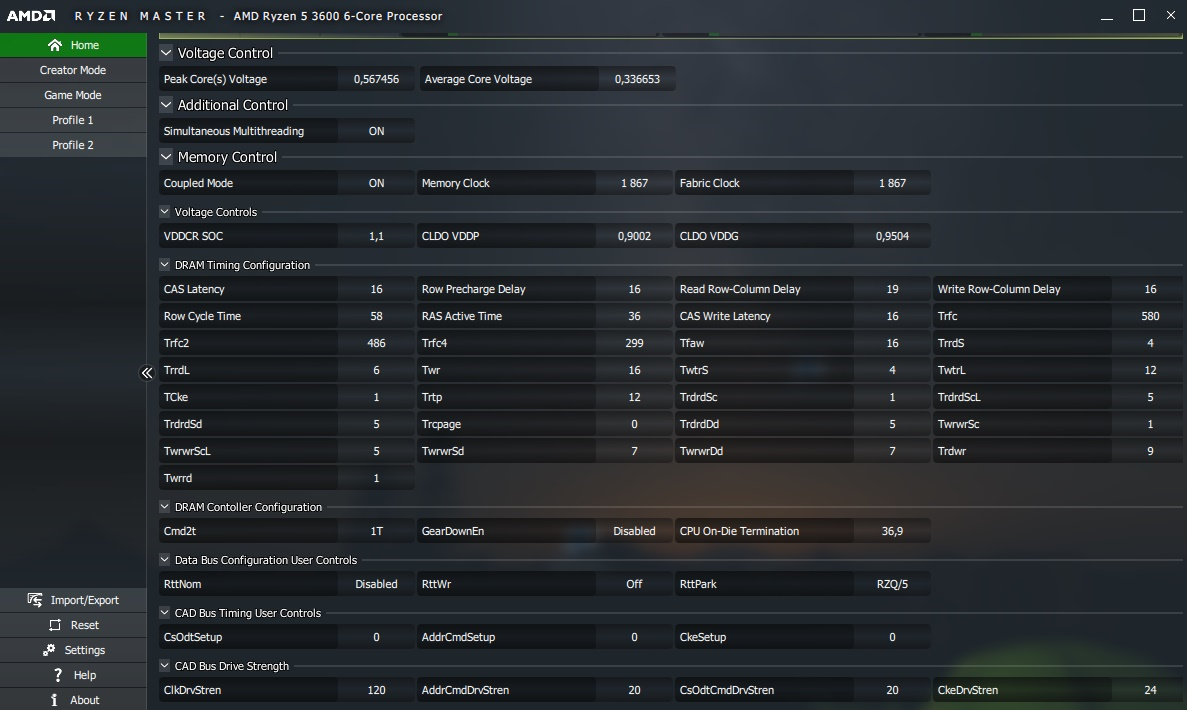The height and width of the screenshot is (710, 1187).
Task: Click the Memory Clock value 1 867
Action: click(x=634, y=183)
